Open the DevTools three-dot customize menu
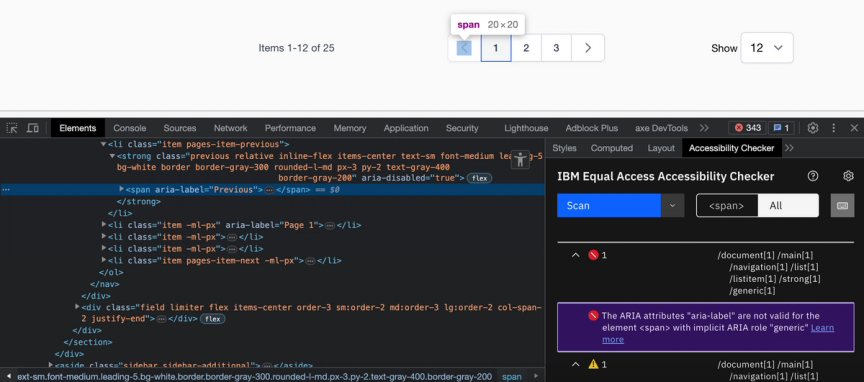Viewport: 864px width, 382px height. (834, 128)
